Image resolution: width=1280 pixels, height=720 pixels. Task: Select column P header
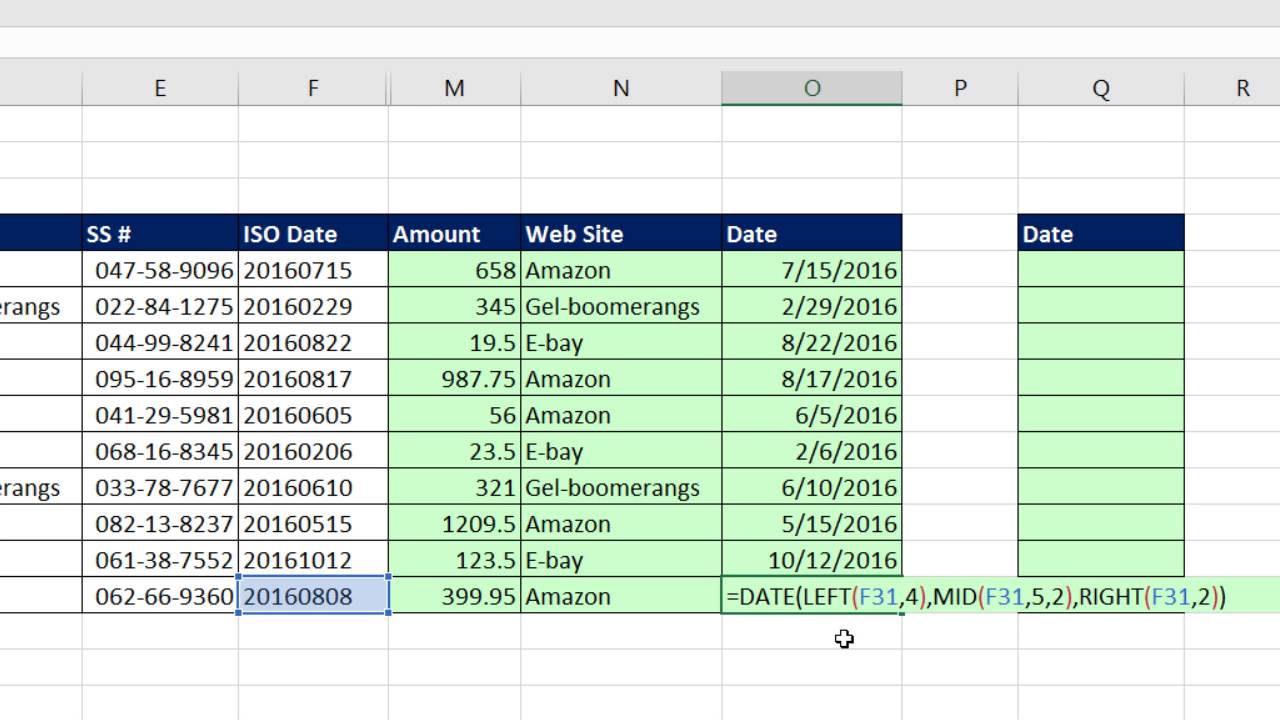pos(960,88)
